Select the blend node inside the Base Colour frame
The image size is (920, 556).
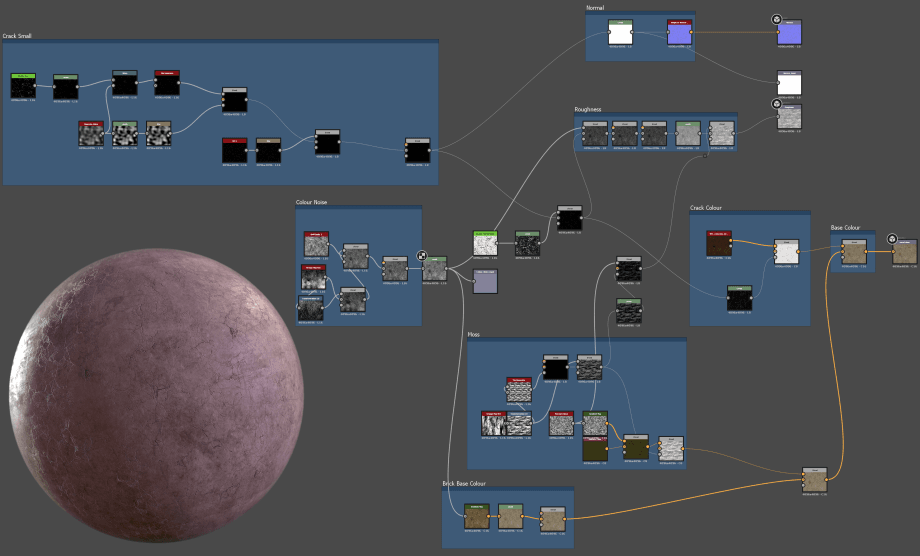coord(854,252)
